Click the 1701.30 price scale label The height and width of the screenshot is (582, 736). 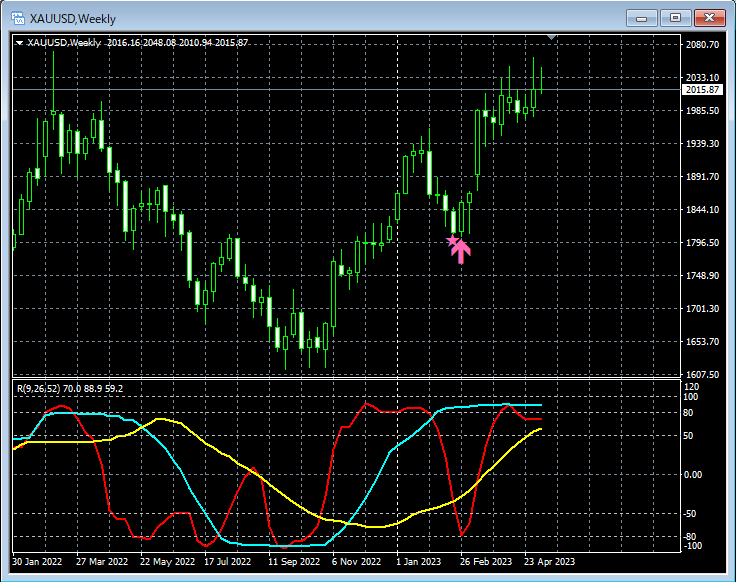pyautogui.click(x=702, y=308)
